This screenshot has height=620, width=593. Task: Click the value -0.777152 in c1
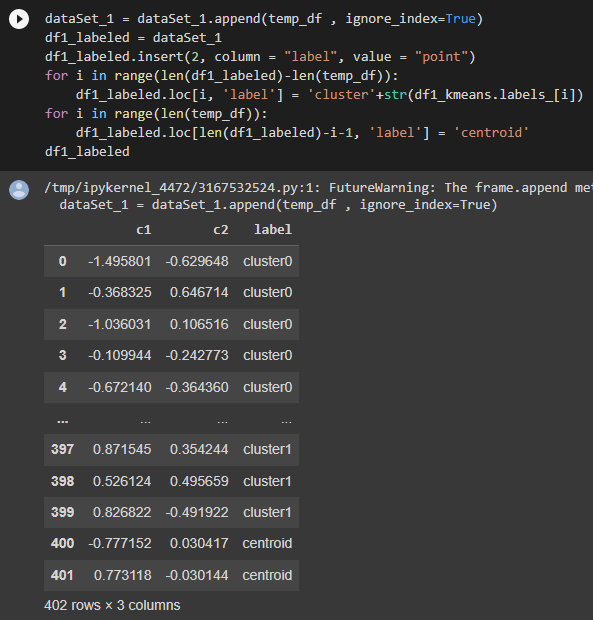(x=120, y=544)
